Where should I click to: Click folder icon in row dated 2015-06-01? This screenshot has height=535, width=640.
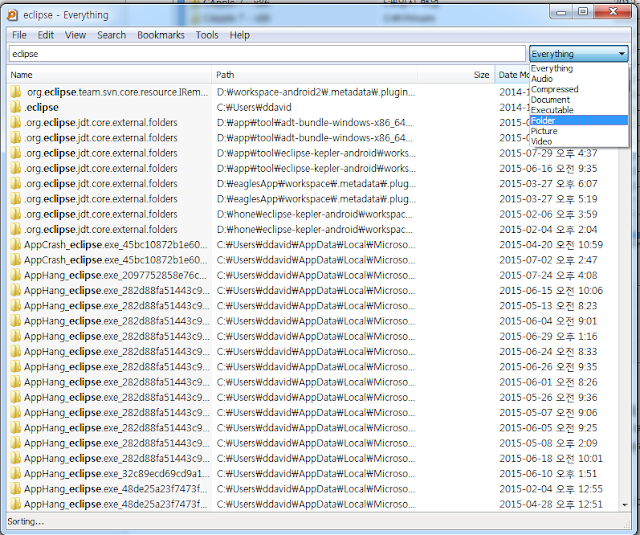pos(16,382)
